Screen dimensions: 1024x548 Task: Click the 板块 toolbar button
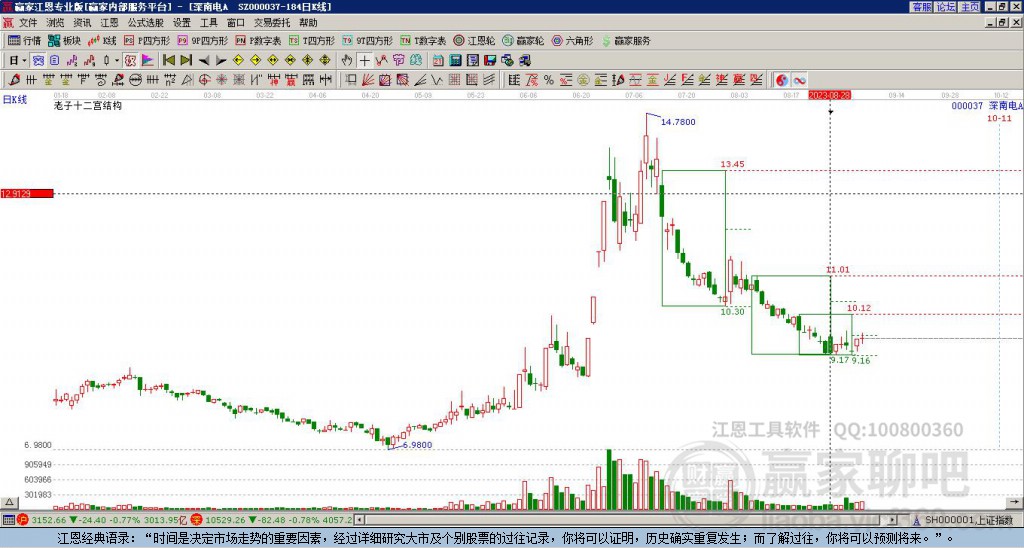tap(65, 40)
